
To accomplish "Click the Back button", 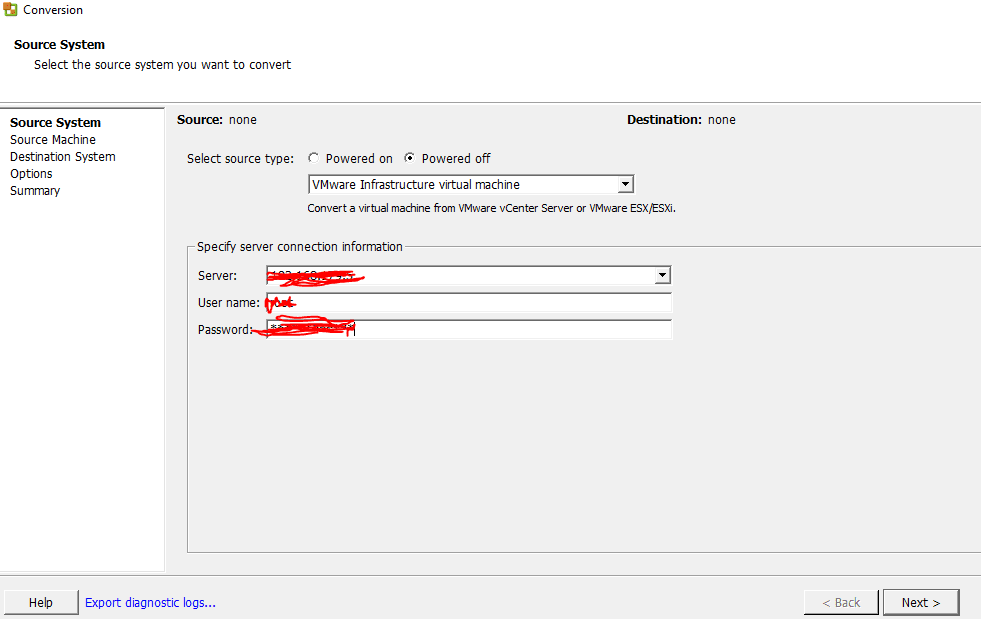I will (x=841, y=602).
